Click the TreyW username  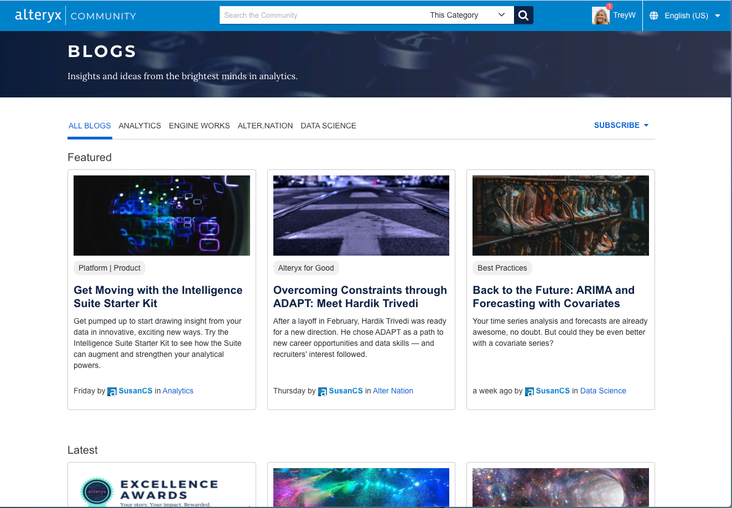tap(624, 15)
